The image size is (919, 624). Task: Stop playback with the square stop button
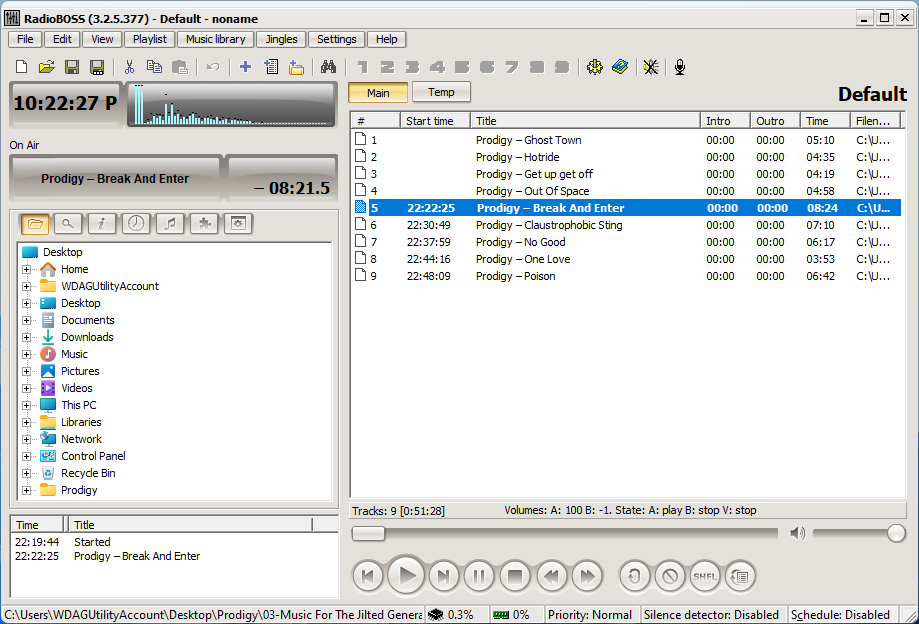coord(515,577)
